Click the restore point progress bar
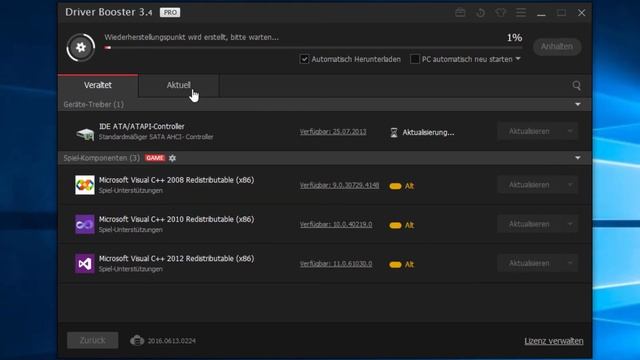Image resolution: width=640 pixels, height=360 pixels. point(313,48)
